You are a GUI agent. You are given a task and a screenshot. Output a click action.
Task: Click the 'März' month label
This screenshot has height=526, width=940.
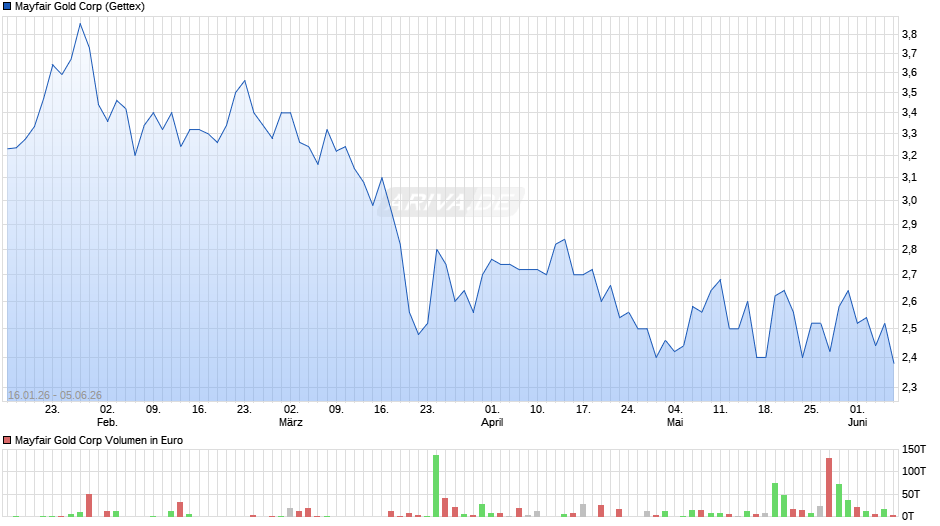coord(291,422)
